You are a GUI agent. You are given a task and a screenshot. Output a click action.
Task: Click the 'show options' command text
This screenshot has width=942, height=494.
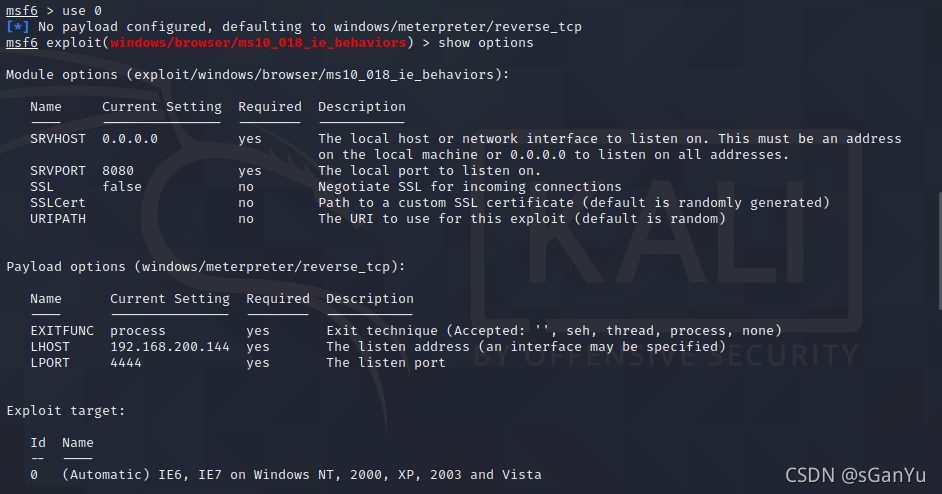pyautogui.click(x=485, y=43)
